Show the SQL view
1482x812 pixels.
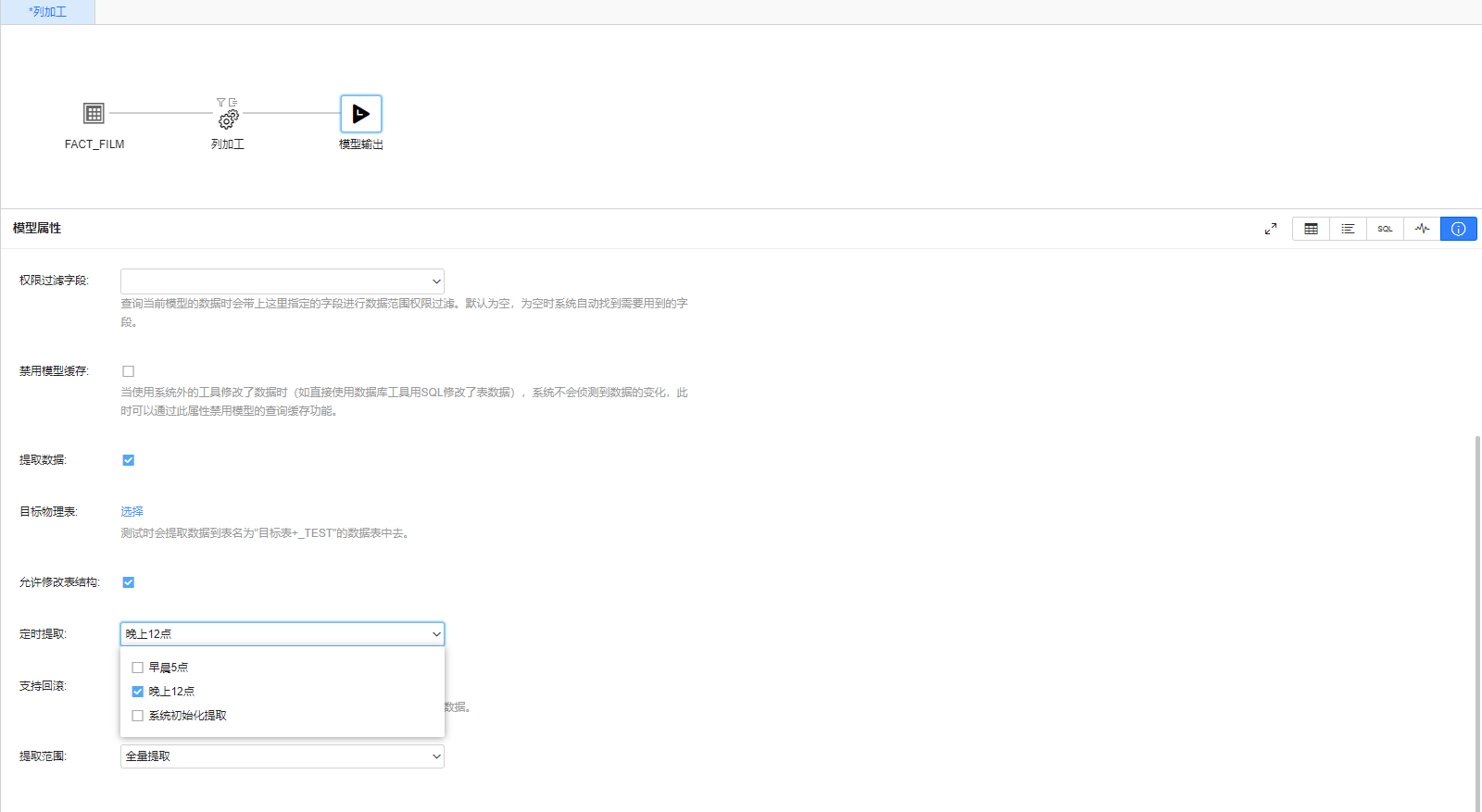(1385, 229)
